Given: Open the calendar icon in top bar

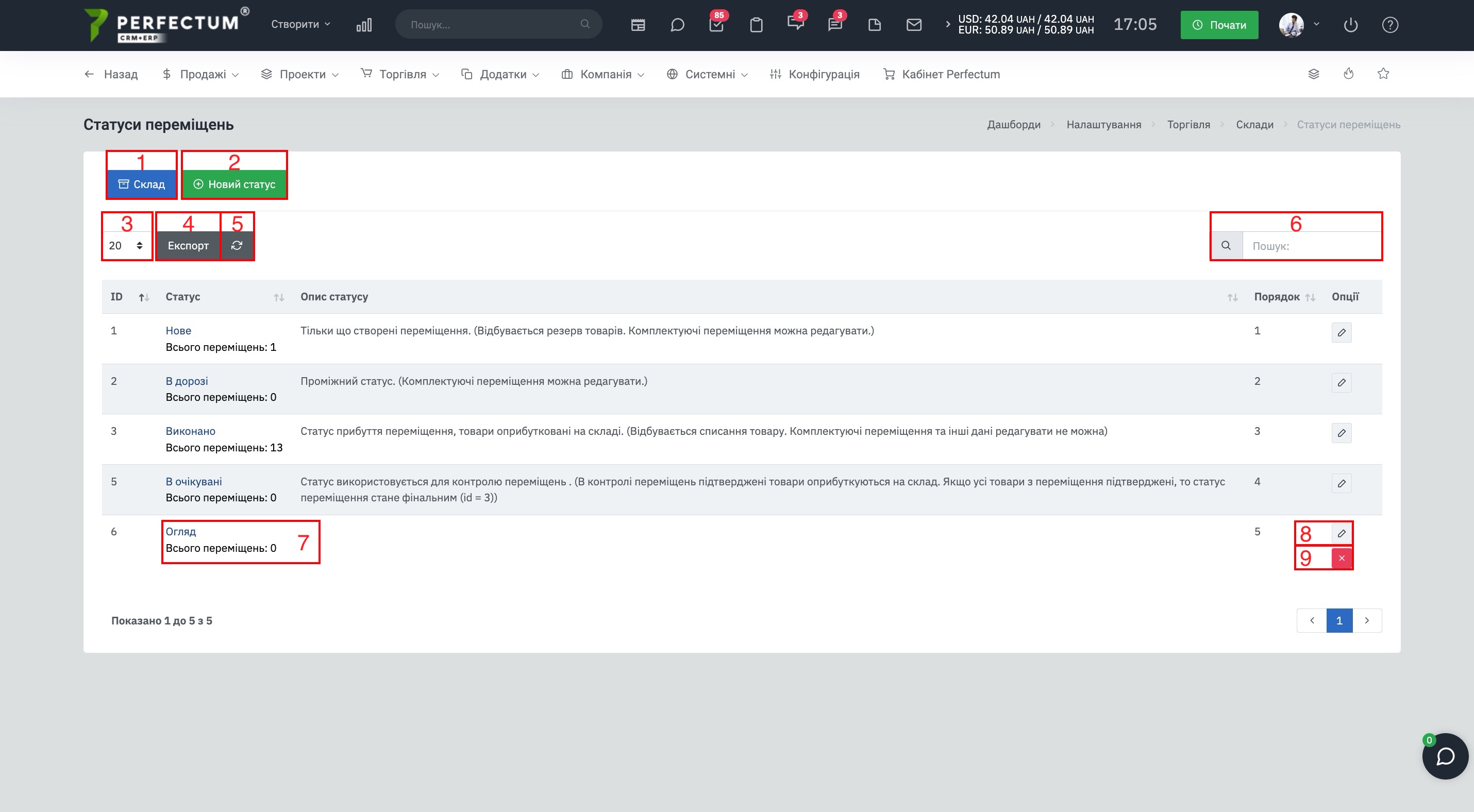Looking at the screenshot, I should 638,25.
